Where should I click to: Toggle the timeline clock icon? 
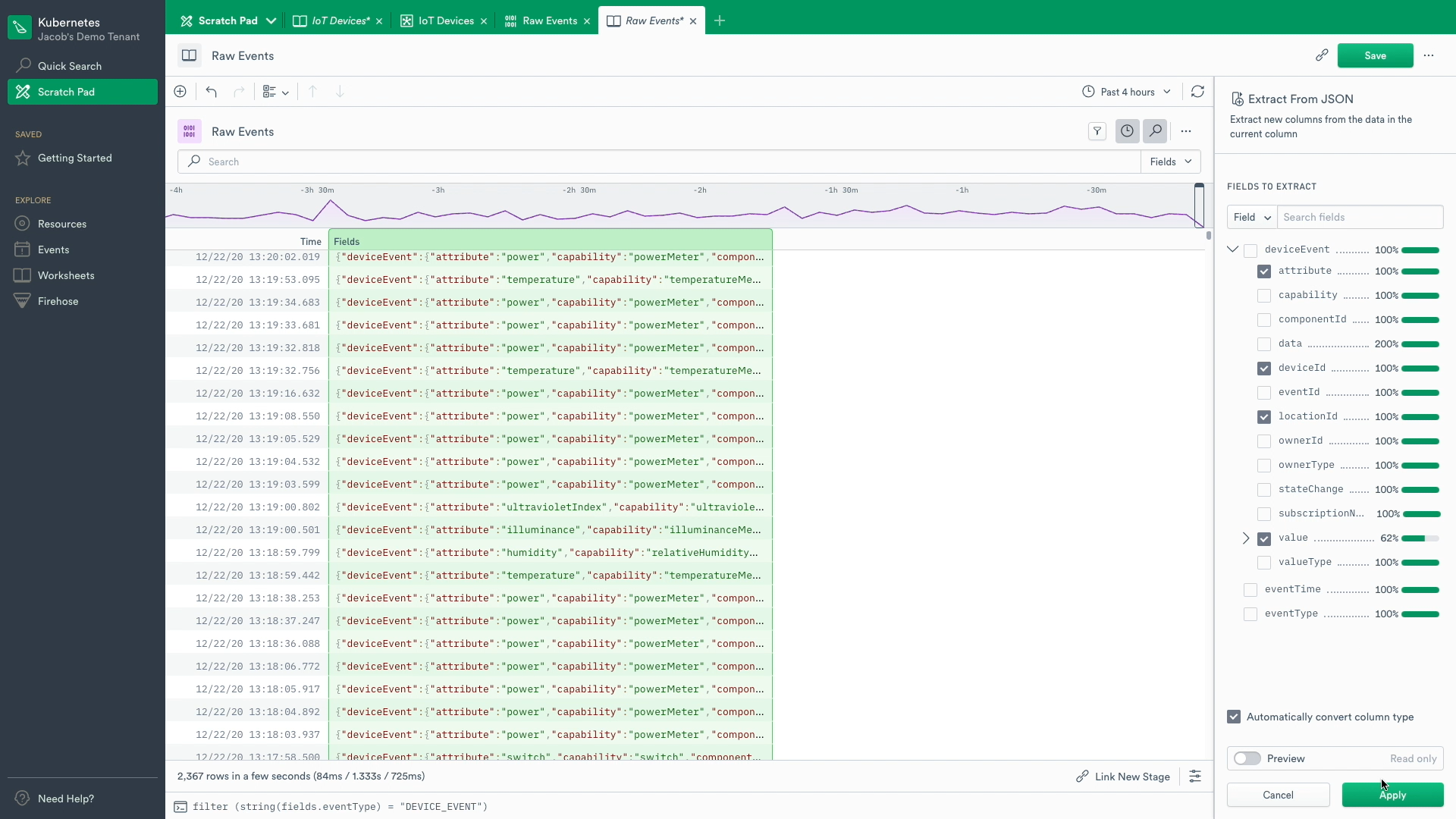point(1128,131)
